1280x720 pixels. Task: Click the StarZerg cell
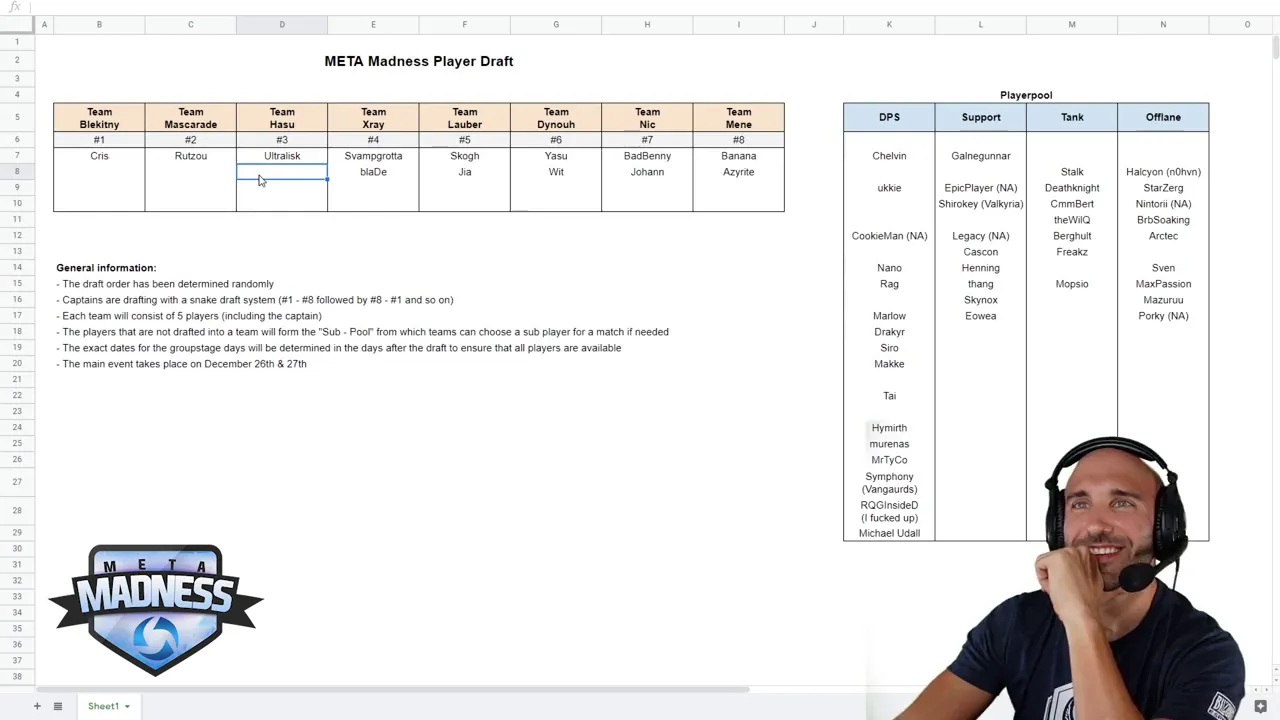1163,188
